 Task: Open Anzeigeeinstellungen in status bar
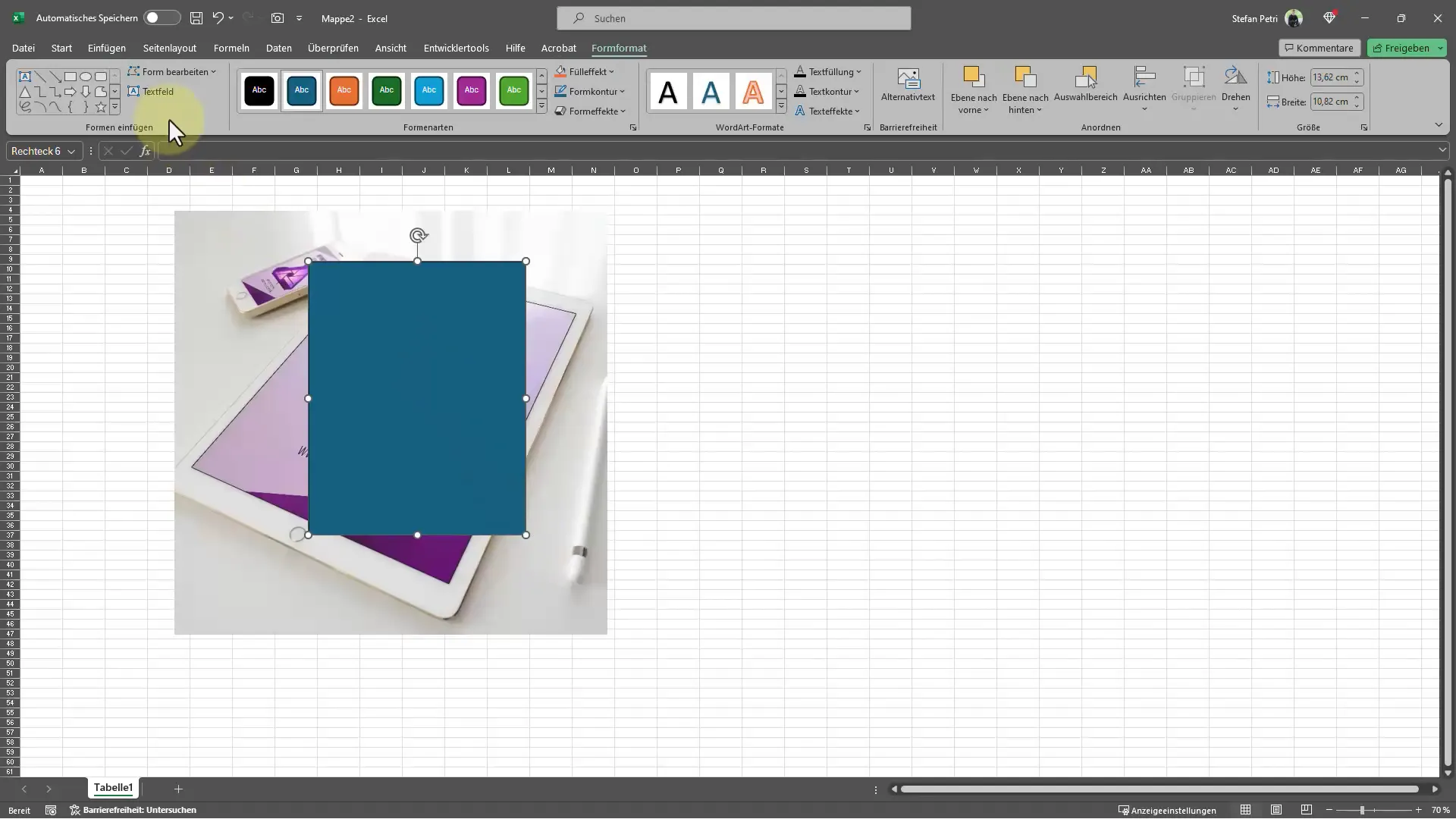point(1167,810)
